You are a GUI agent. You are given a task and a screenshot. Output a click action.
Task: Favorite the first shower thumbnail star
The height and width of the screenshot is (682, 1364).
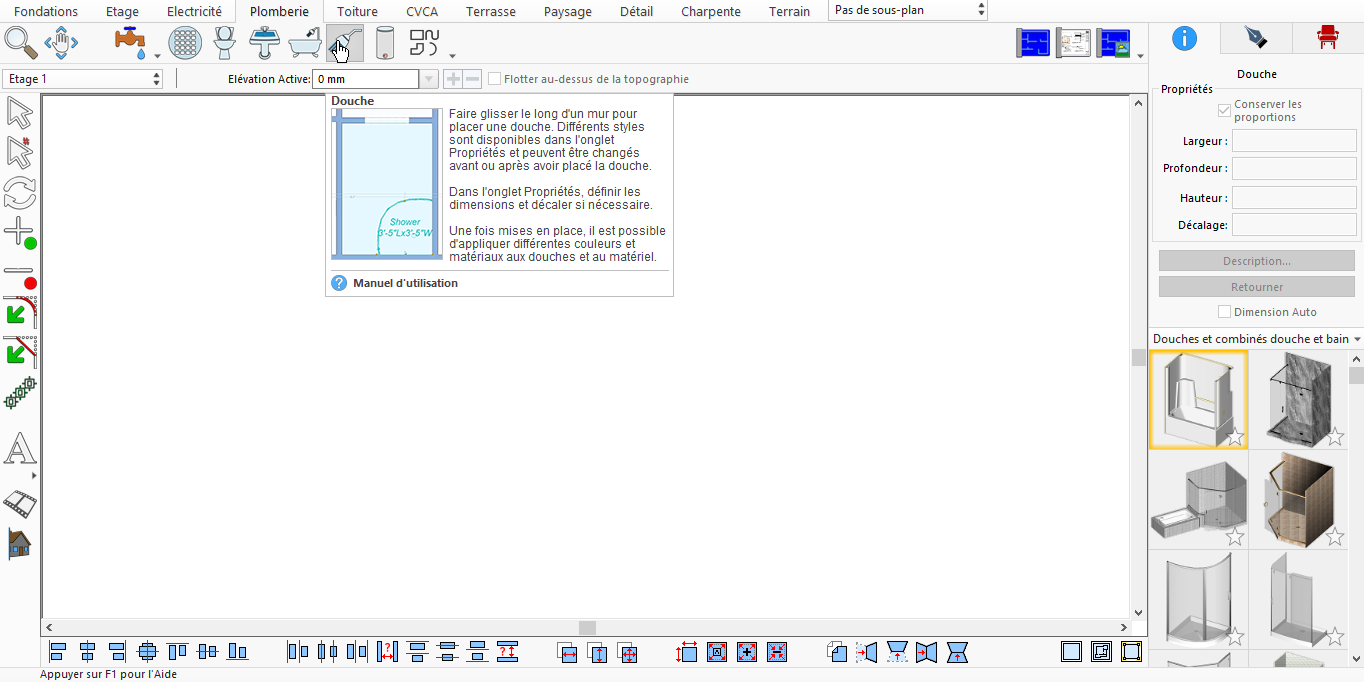pyautogui.click(x=1235, y=437)
